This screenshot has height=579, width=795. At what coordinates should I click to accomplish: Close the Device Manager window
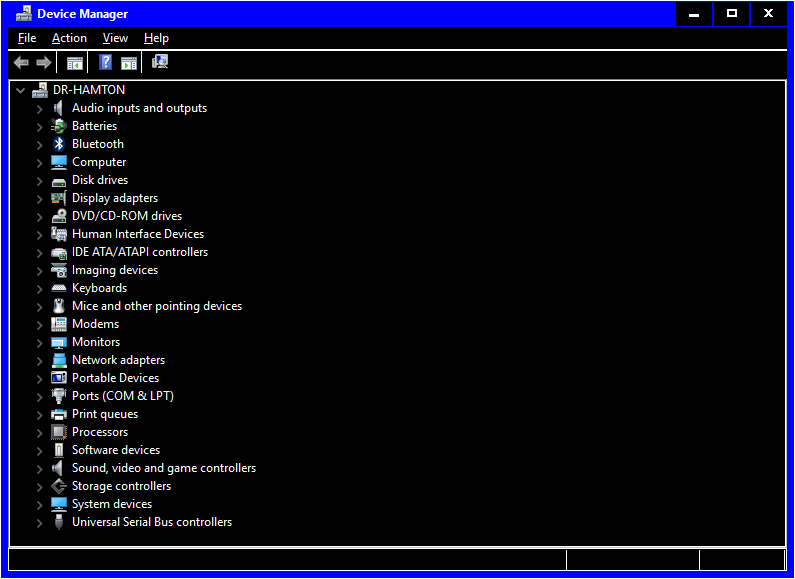(x=769, y=14)
